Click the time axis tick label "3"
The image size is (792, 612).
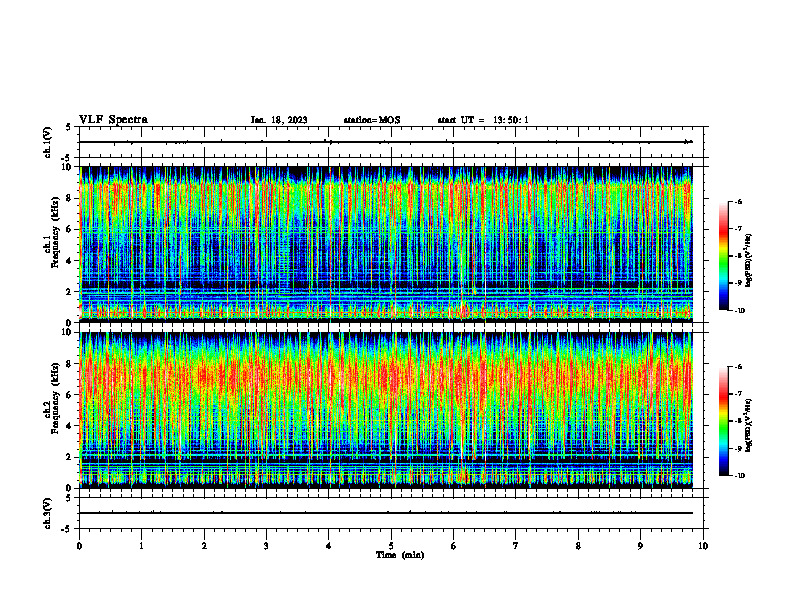[266, 546]
